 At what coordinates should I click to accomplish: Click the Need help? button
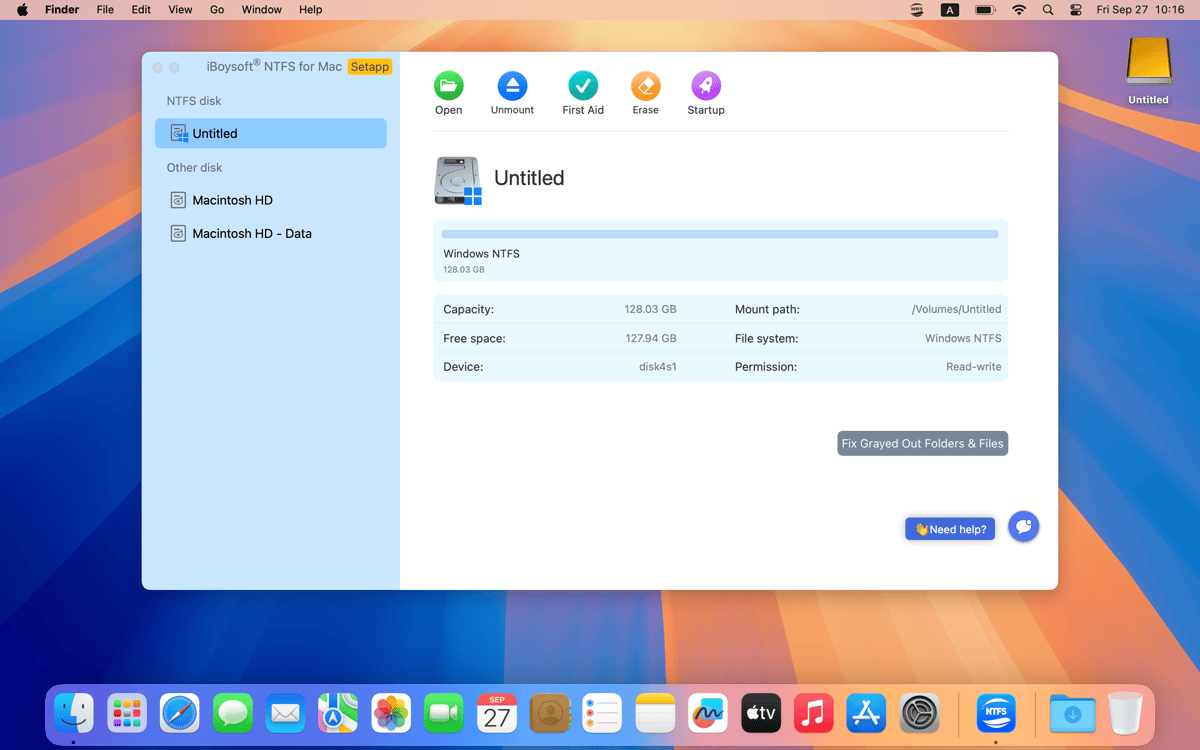949,529
